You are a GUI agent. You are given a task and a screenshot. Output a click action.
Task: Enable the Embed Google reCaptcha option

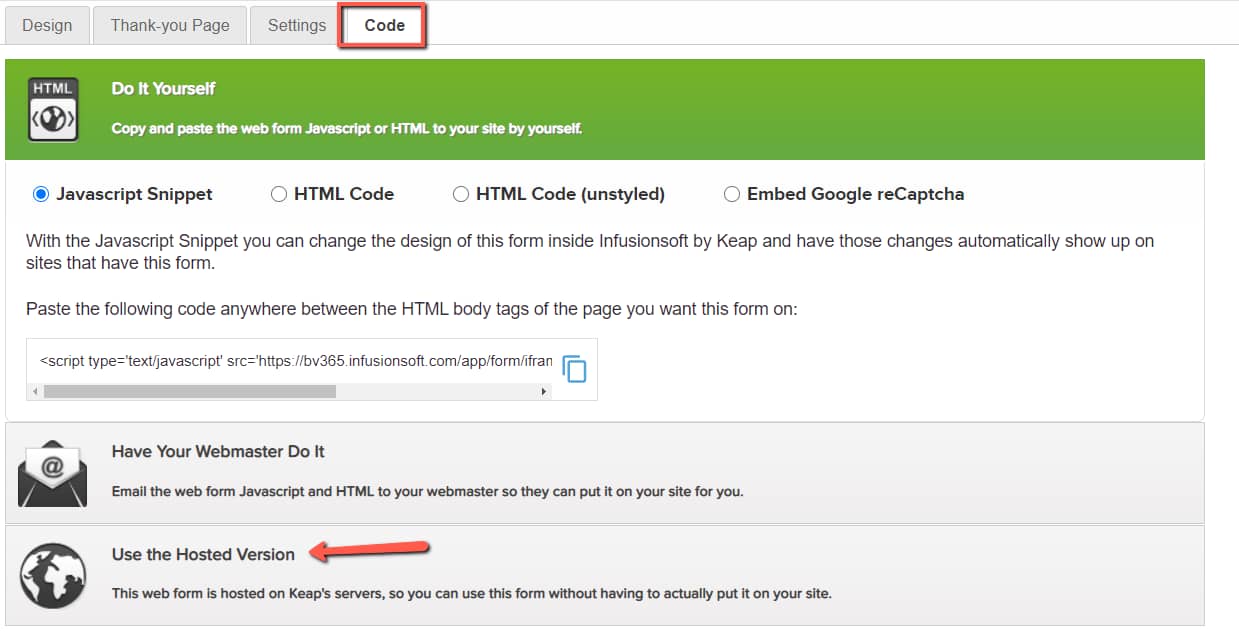click(732, 194)
